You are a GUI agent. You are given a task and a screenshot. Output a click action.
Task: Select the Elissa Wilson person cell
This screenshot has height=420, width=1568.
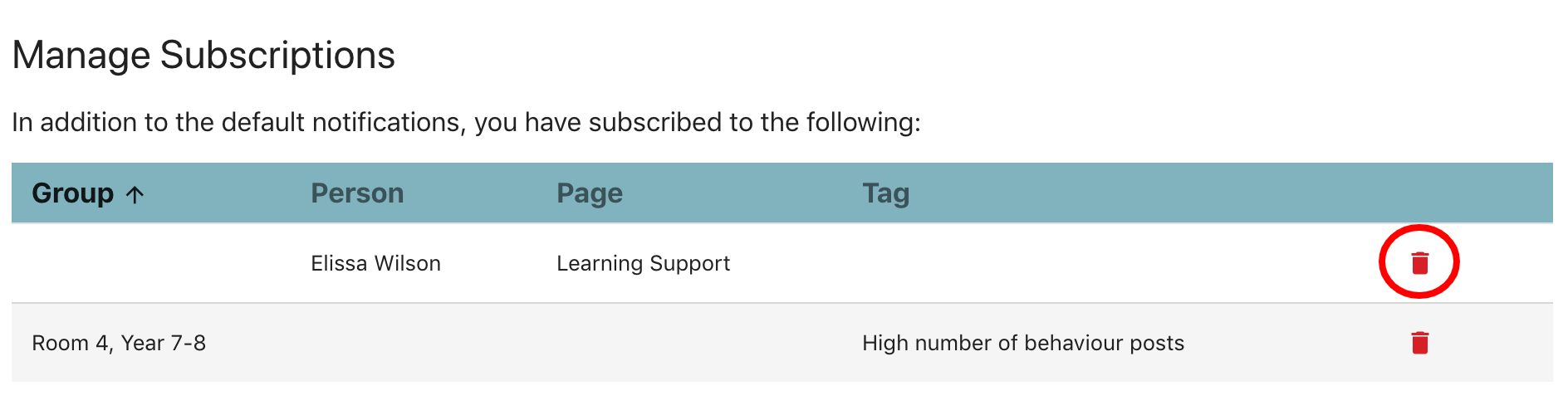point(375,263)
